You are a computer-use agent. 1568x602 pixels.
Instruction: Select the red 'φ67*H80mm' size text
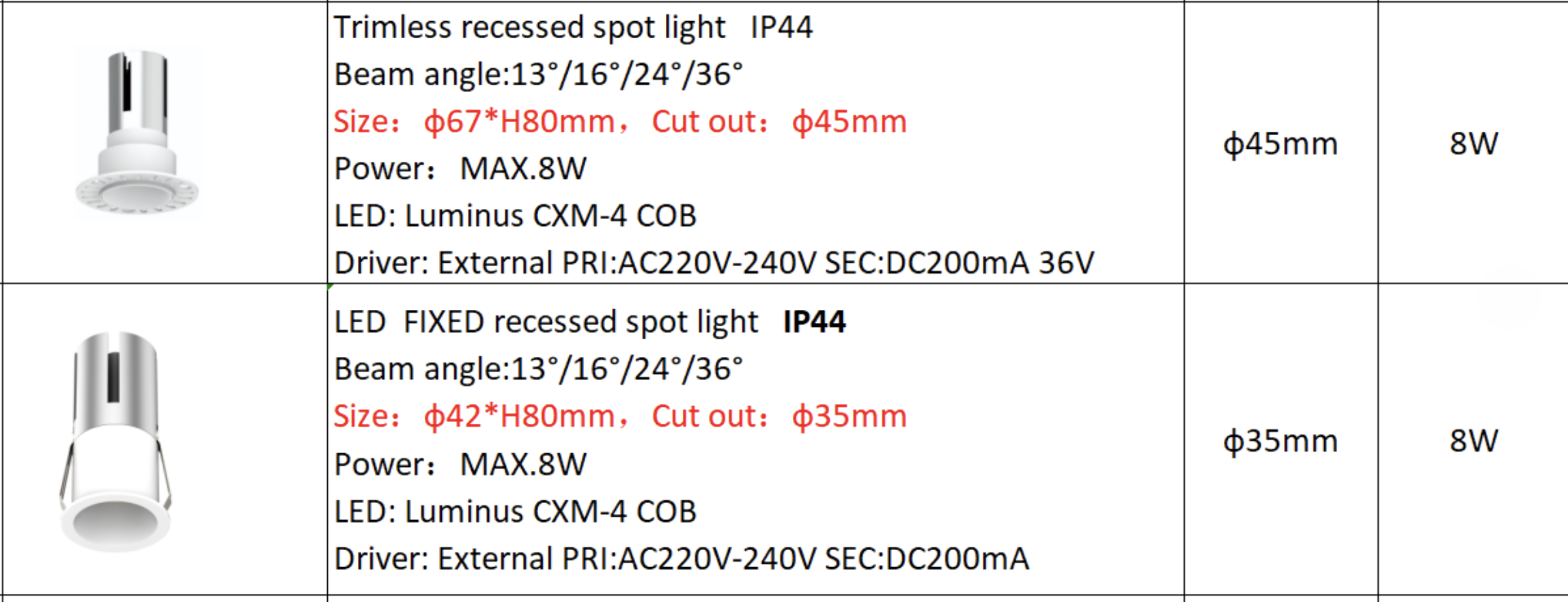point(519,122)
